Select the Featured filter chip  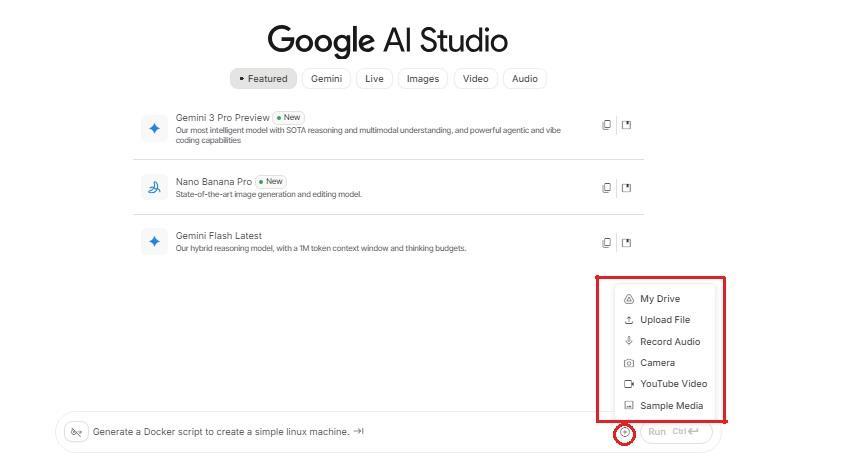pyautogui.click(x=263, y=79)
